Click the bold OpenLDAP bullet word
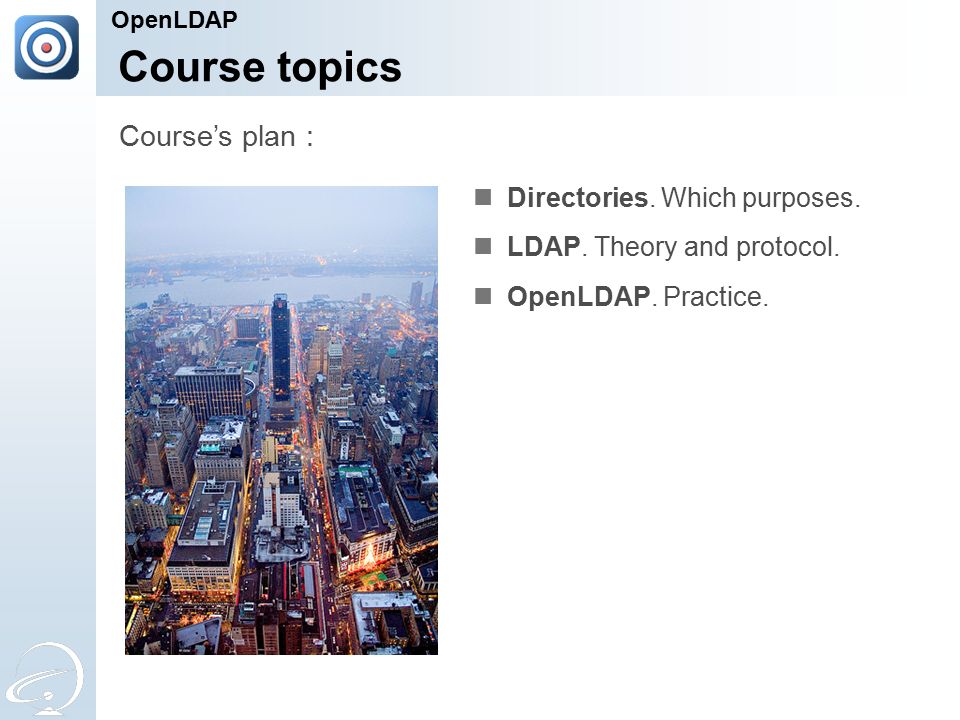960x720 pixels. (x=579, y=297)
